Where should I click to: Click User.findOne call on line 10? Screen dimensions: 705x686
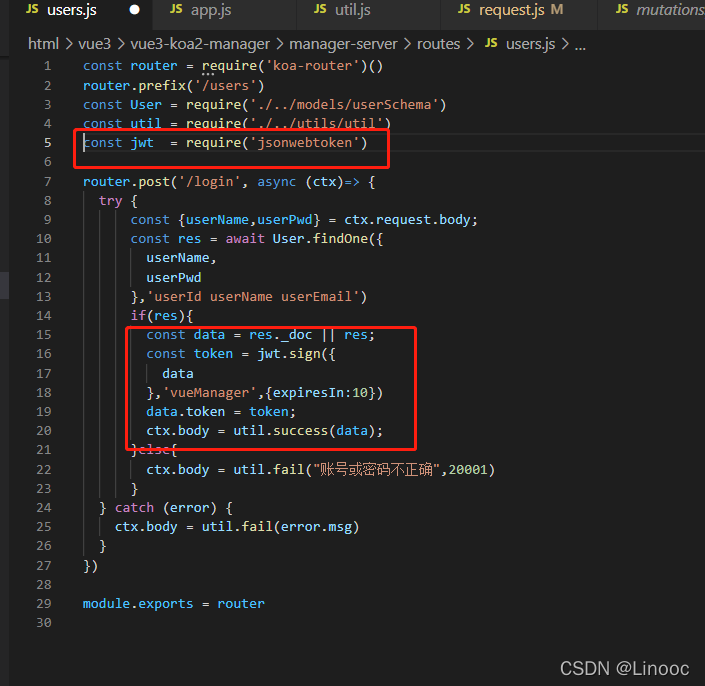pos(320,239)
